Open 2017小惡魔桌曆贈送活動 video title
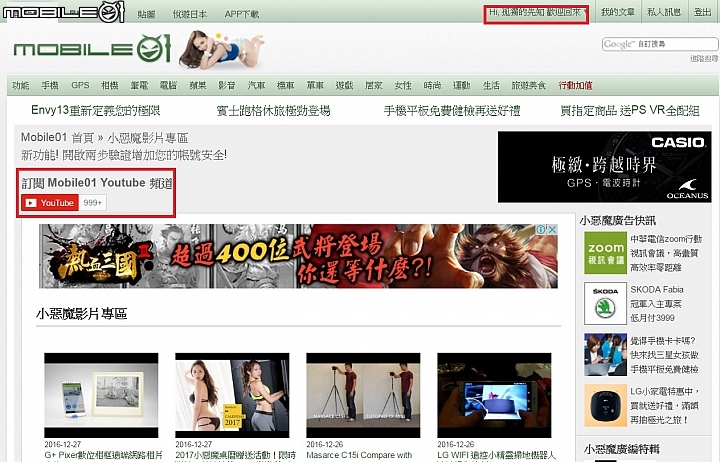This screenshot has height=462, width=720. (236, 456)
